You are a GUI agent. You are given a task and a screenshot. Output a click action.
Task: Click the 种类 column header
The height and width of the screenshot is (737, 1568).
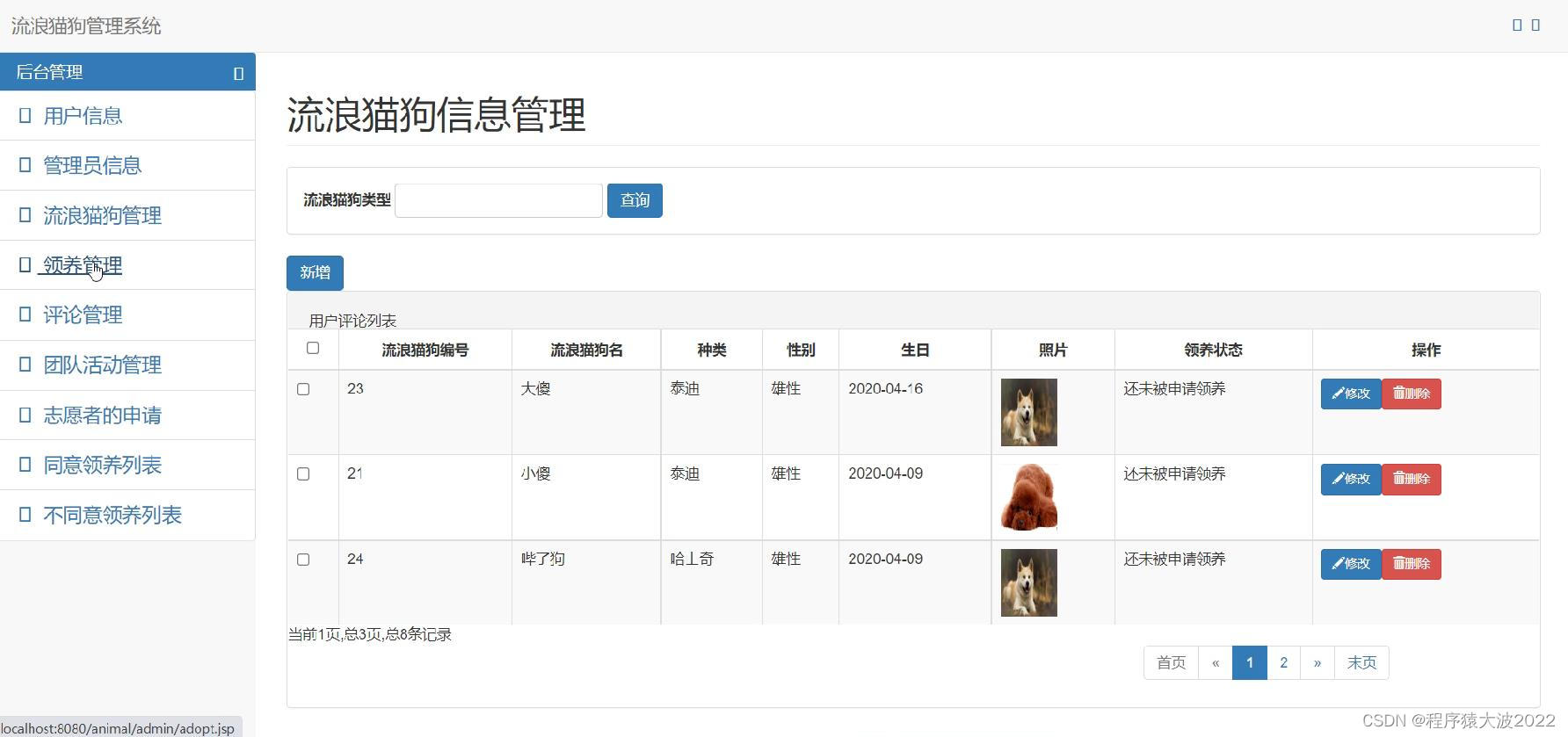pos(712,350)
